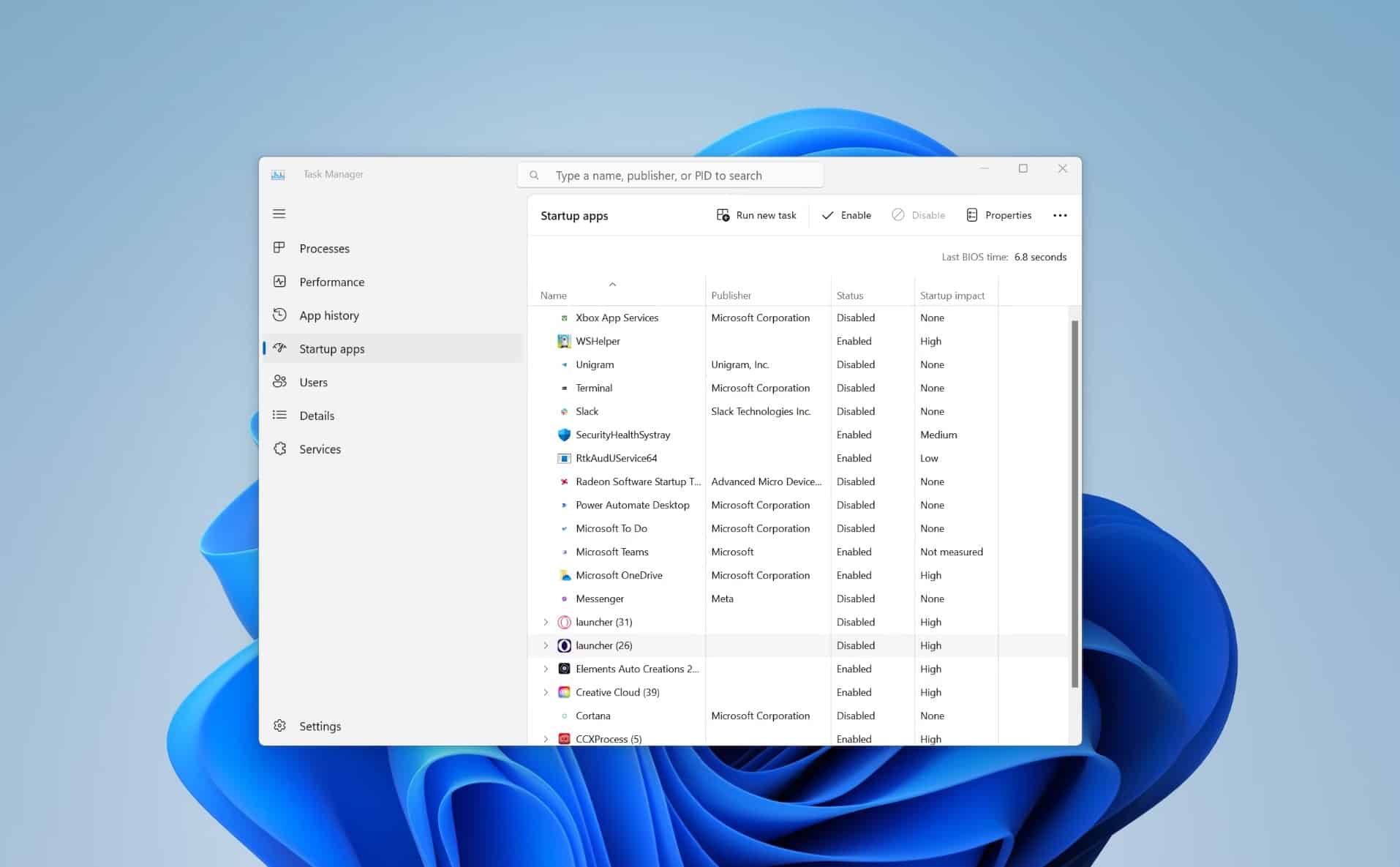
Task: Sort by Startup impact column header
Action: pyautogui.click(x=952, y=296)
